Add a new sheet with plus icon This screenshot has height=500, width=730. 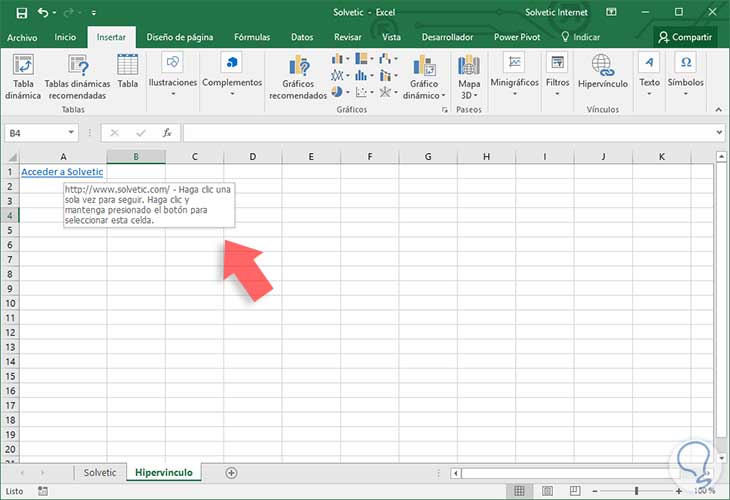[231, 473]
